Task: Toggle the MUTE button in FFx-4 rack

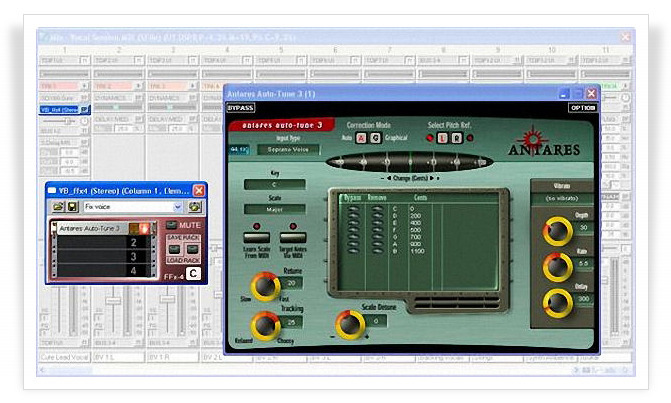Action: (171, 225)
